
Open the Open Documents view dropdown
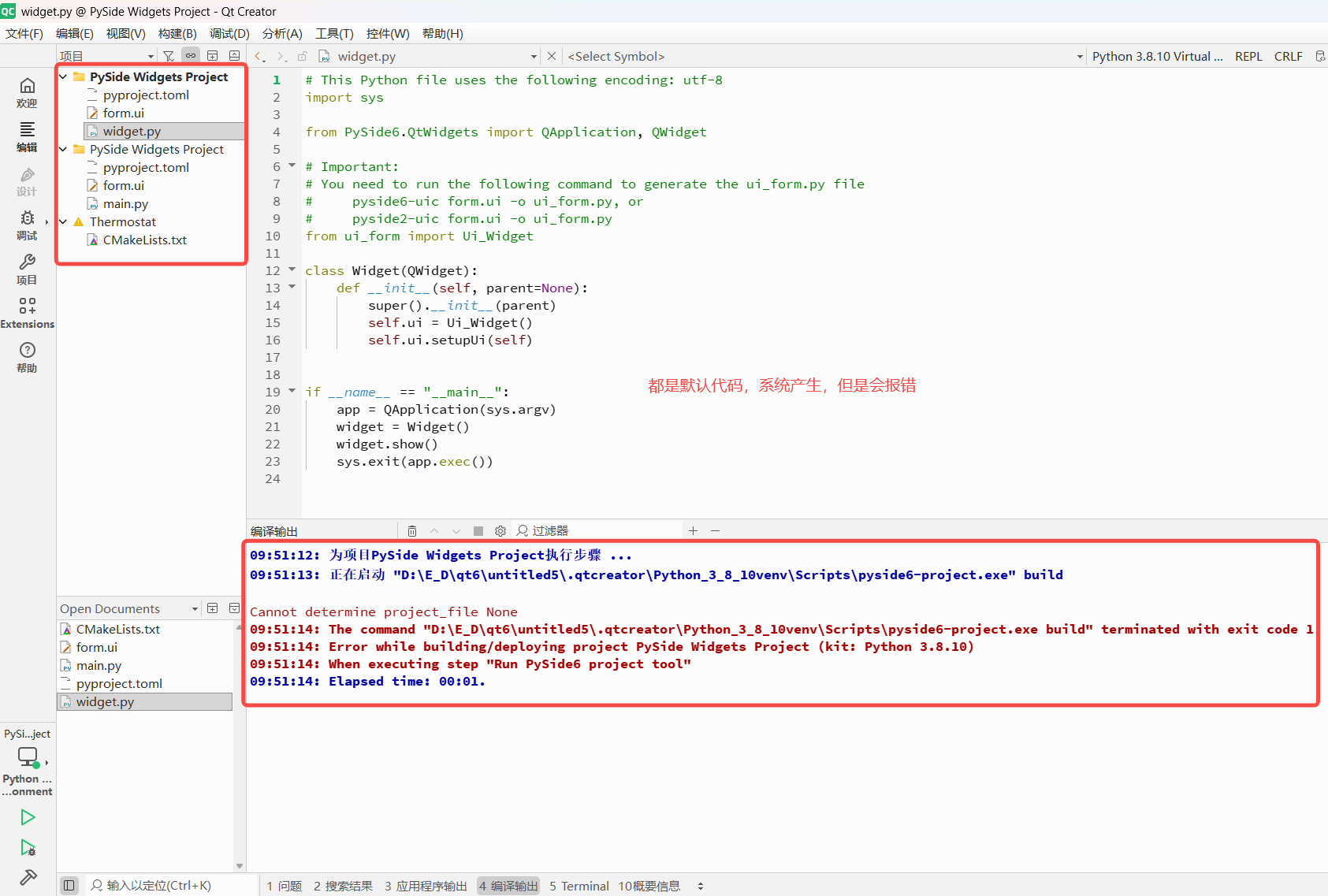coord(195,609)
